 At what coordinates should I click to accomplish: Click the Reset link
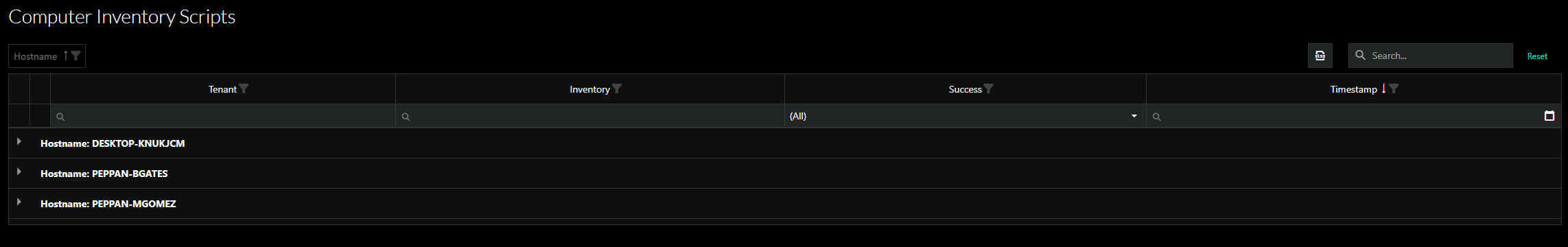(1537, 56)
